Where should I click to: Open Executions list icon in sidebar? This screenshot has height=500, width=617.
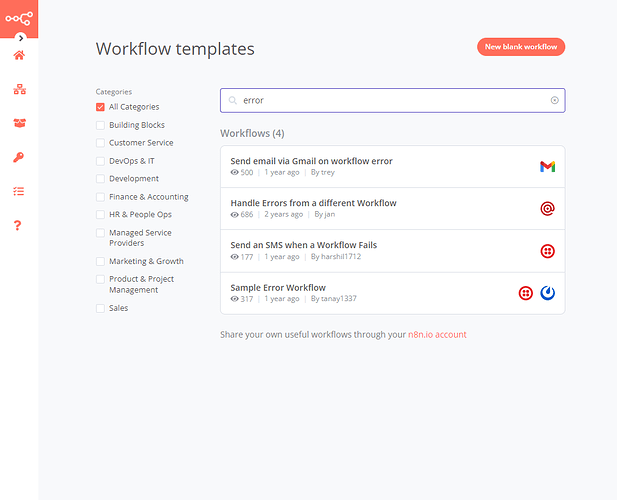click(x=19, y=190)
